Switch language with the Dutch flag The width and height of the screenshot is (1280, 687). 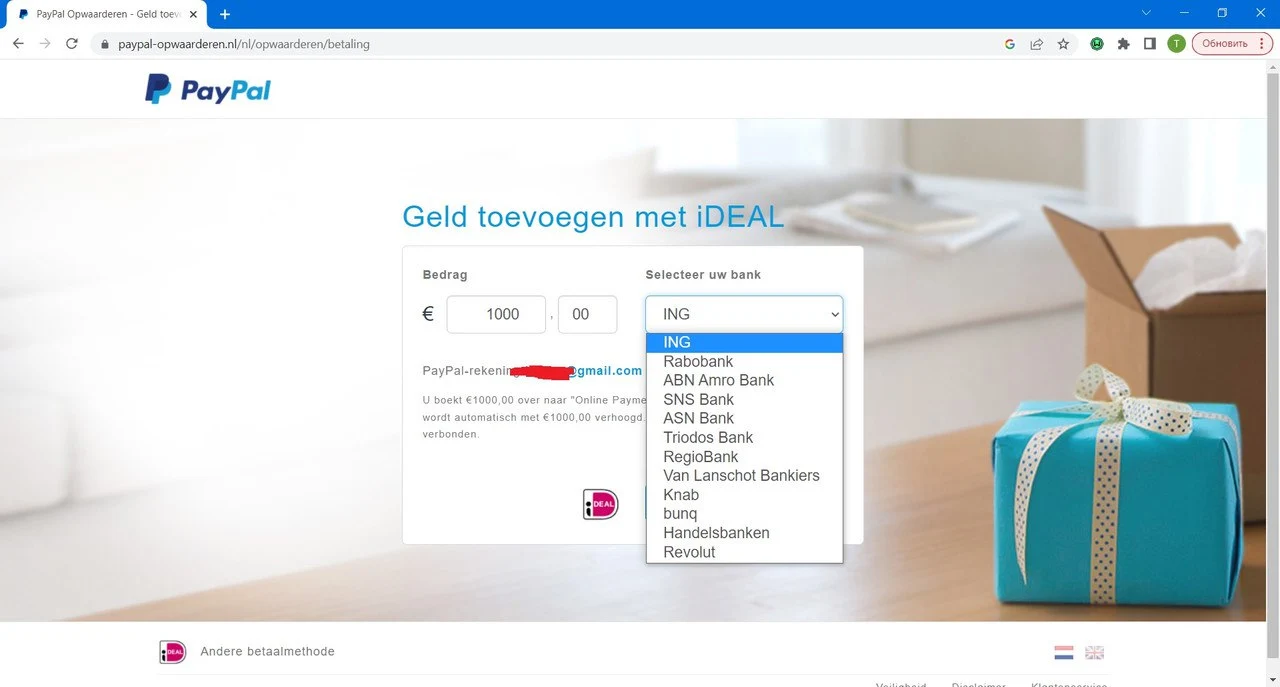pyautogui.click(x=1064, y=653)
